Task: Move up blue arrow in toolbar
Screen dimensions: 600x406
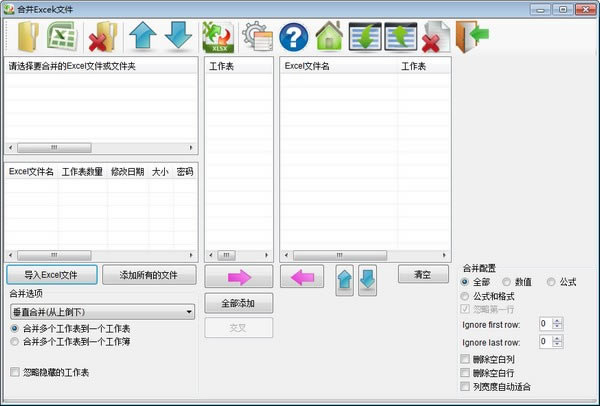Action: click(143, 35)
